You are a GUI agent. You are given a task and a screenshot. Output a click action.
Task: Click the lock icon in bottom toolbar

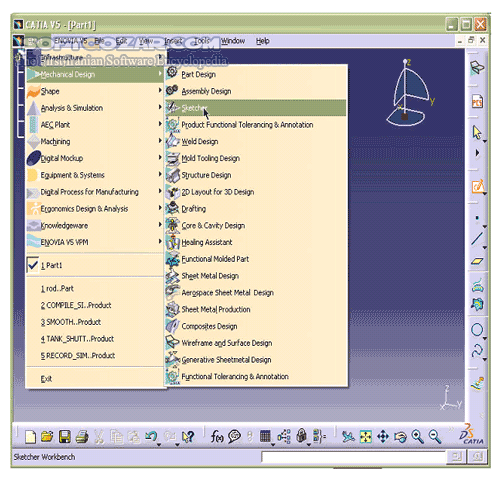[x=301, y=436]
